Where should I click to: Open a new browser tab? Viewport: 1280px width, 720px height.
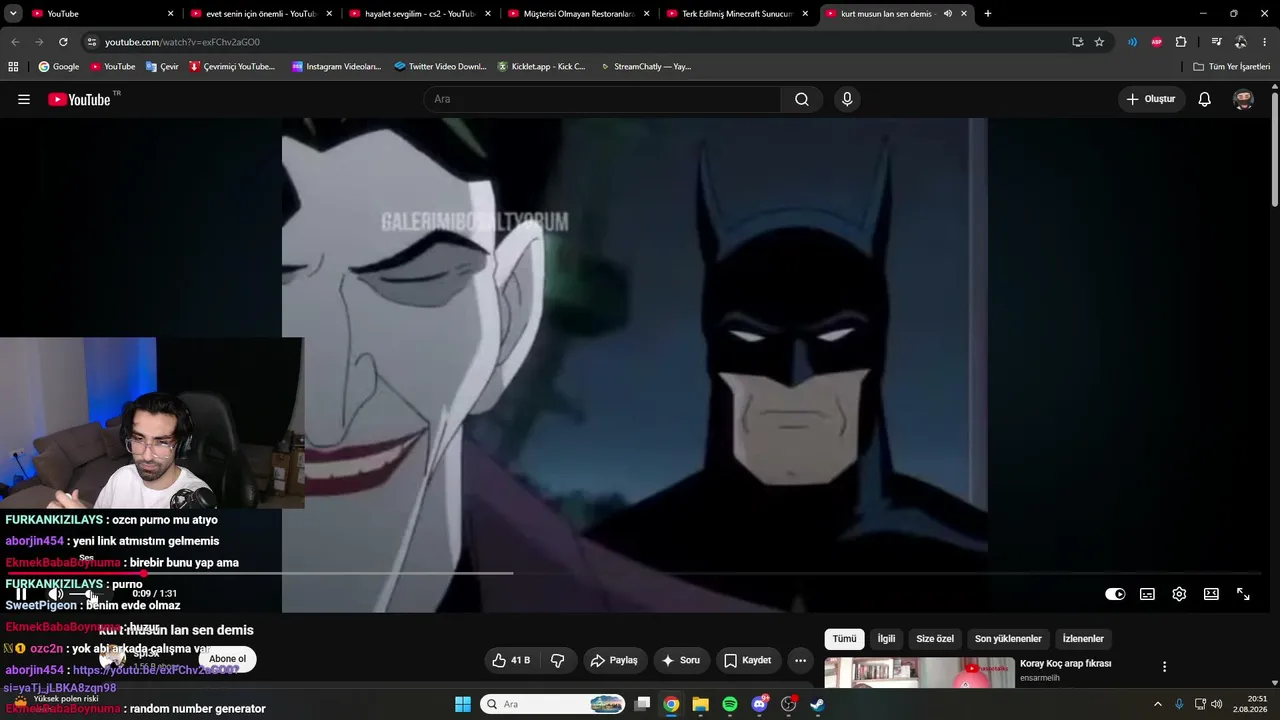[988, 14]
